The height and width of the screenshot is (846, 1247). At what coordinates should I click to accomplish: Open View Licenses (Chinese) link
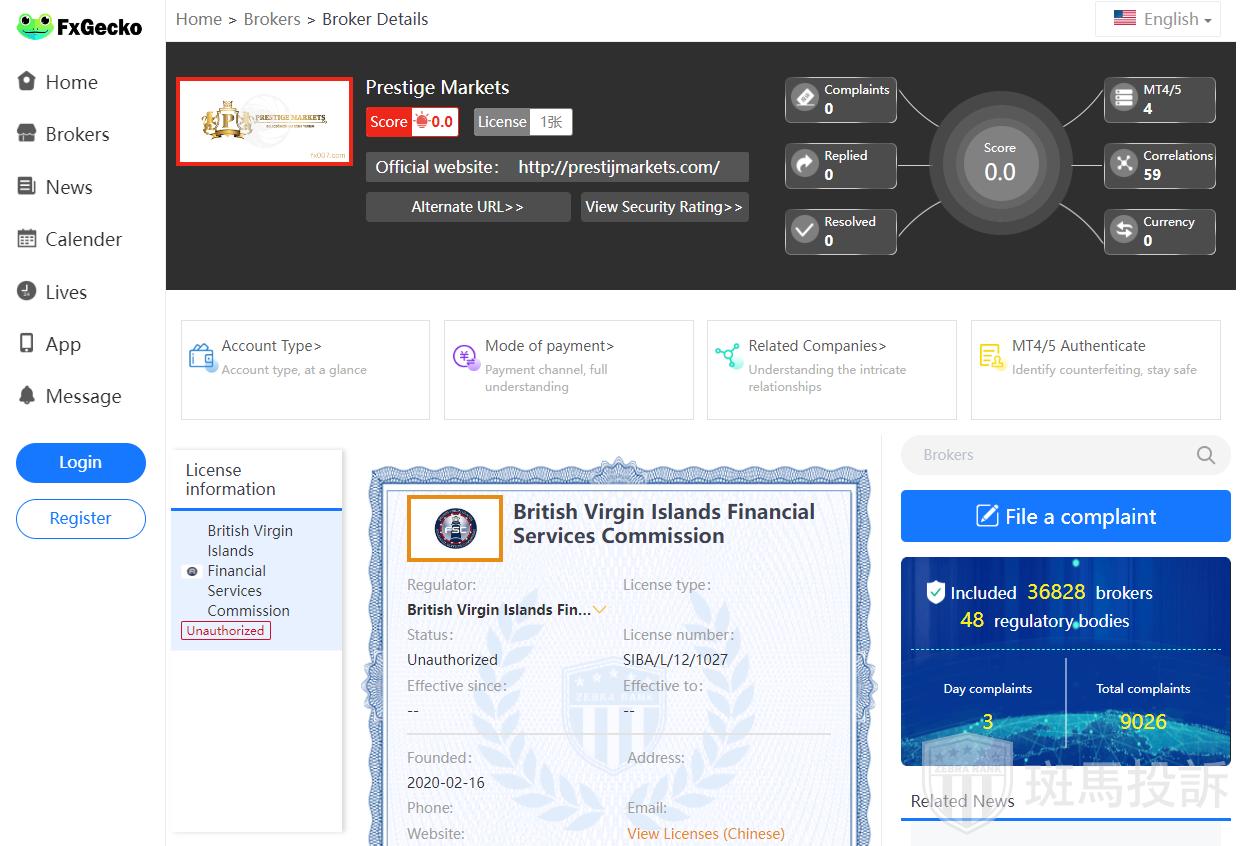pyautogui.click(x=705, y=833)
